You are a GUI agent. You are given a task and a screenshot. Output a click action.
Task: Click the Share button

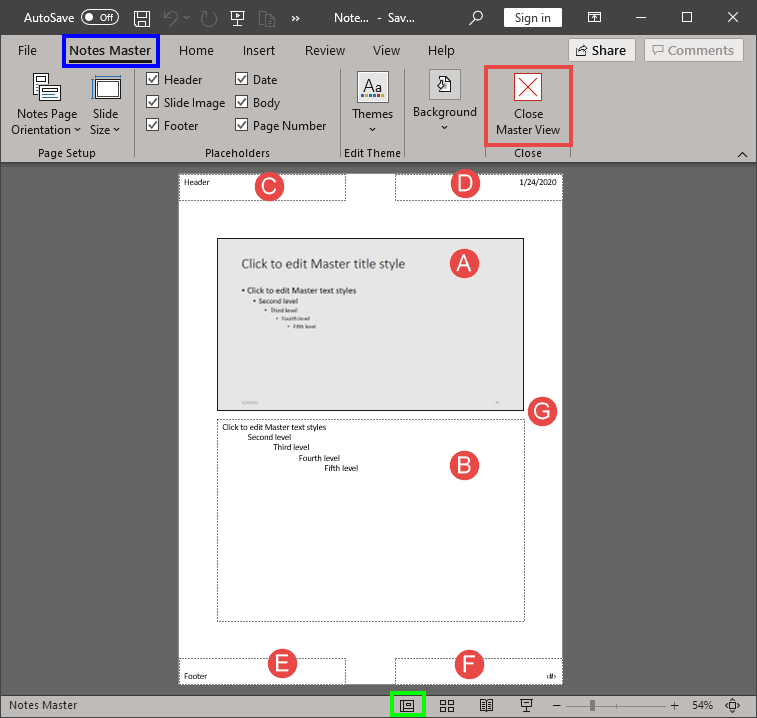(x=600, y=50)
